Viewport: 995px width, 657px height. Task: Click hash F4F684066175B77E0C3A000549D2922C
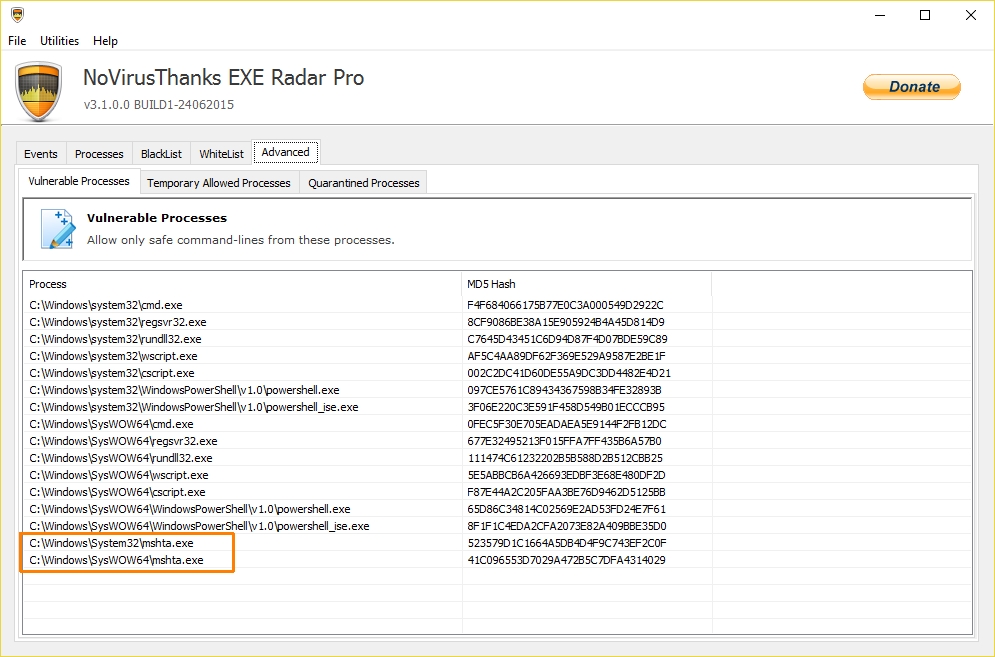coord(565,305)
